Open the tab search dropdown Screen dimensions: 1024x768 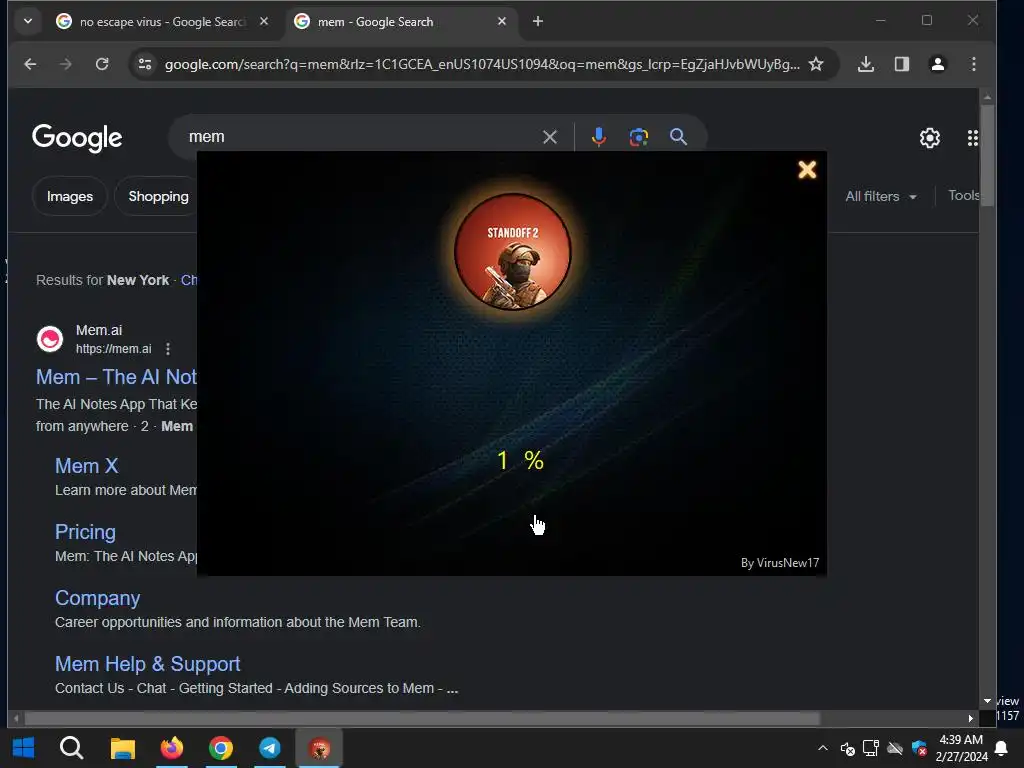pyautogui.click(x=27, y=21)
